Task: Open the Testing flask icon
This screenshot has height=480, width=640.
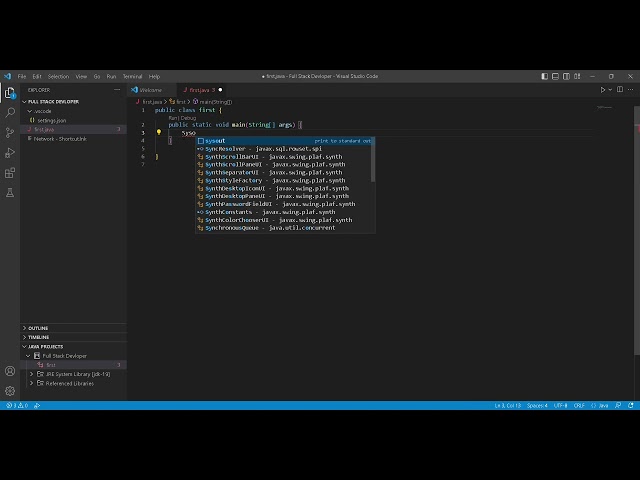Action: (10, 193)
